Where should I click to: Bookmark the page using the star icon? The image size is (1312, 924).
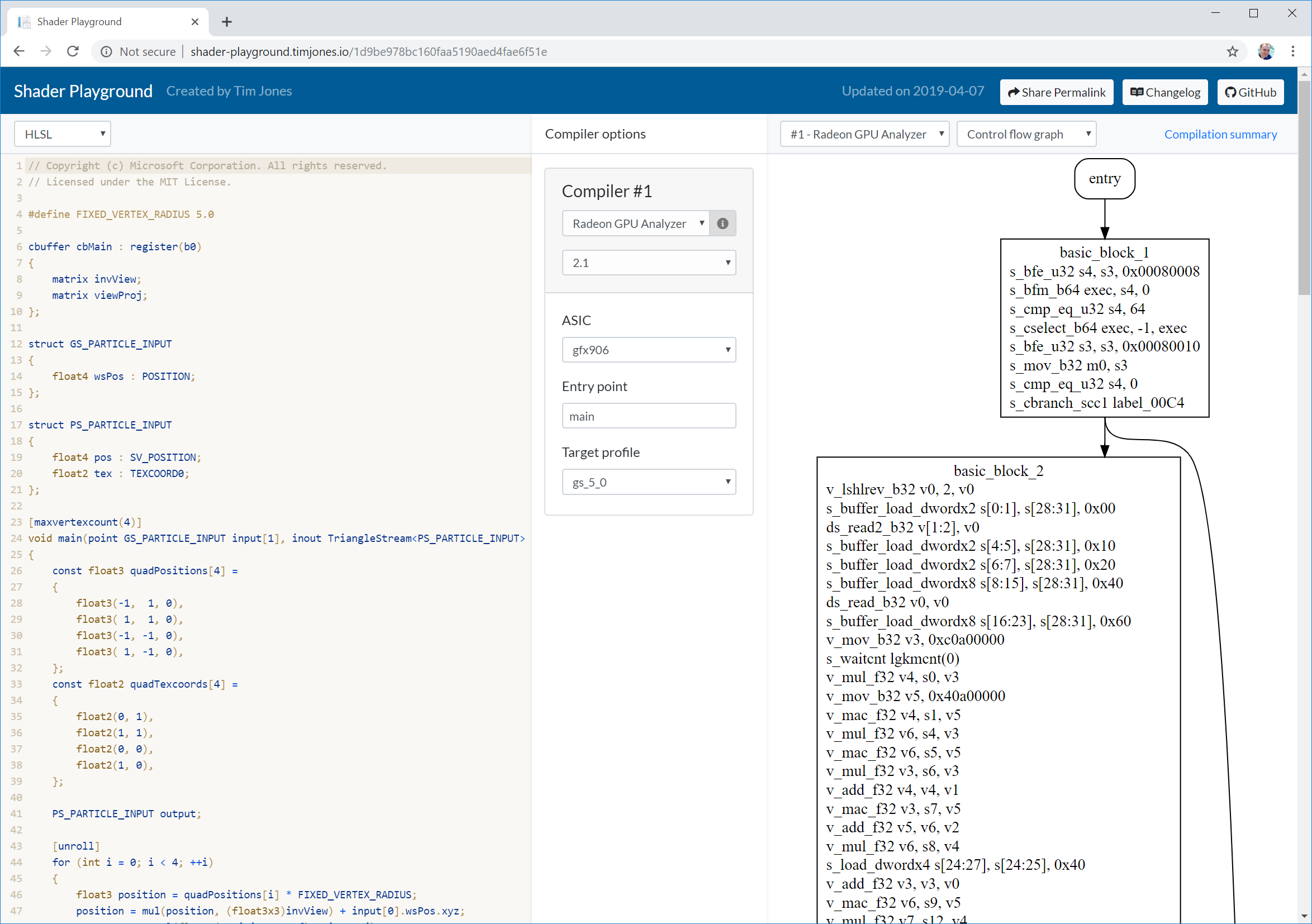1233,51
